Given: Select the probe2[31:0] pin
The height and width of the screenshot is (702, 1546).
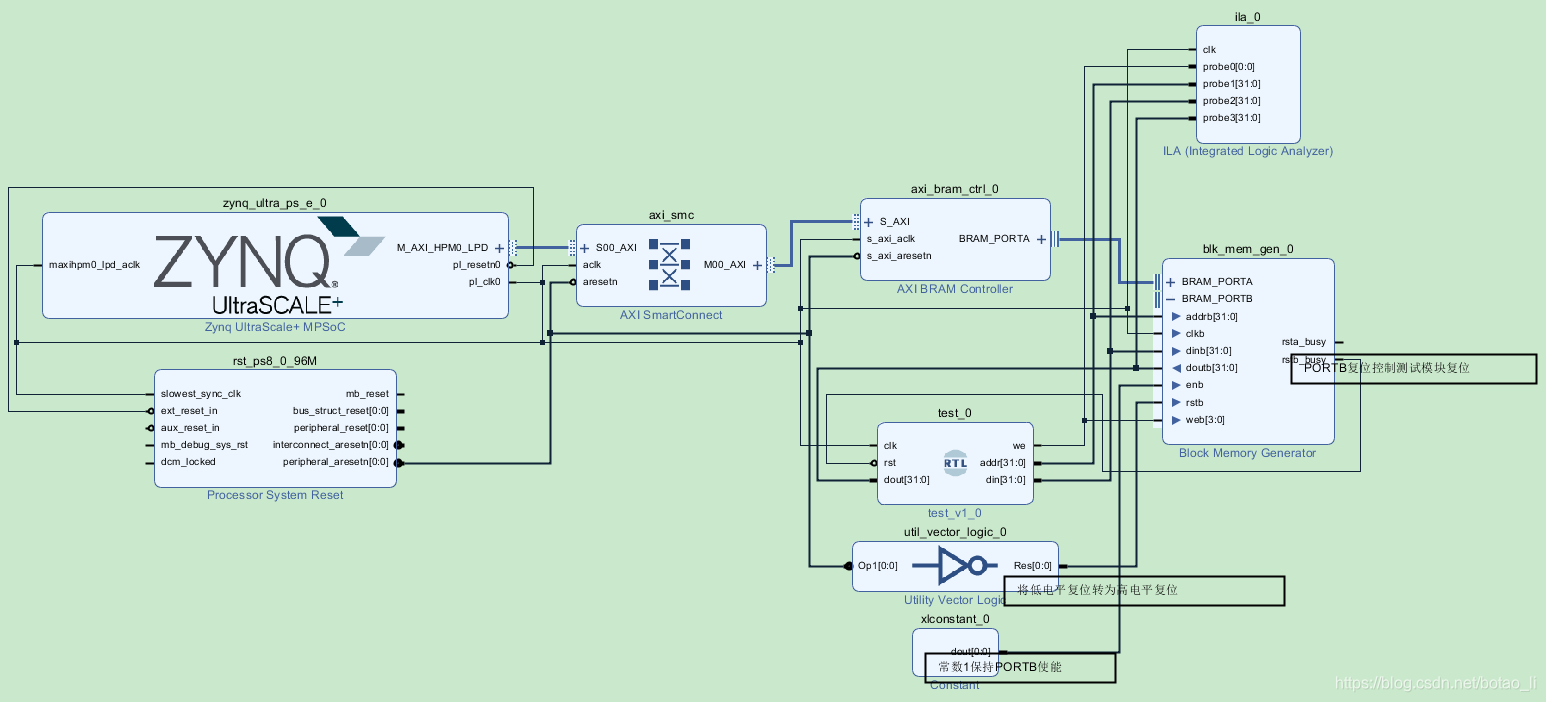Looking at the screenshot, I should [1231, 101].
